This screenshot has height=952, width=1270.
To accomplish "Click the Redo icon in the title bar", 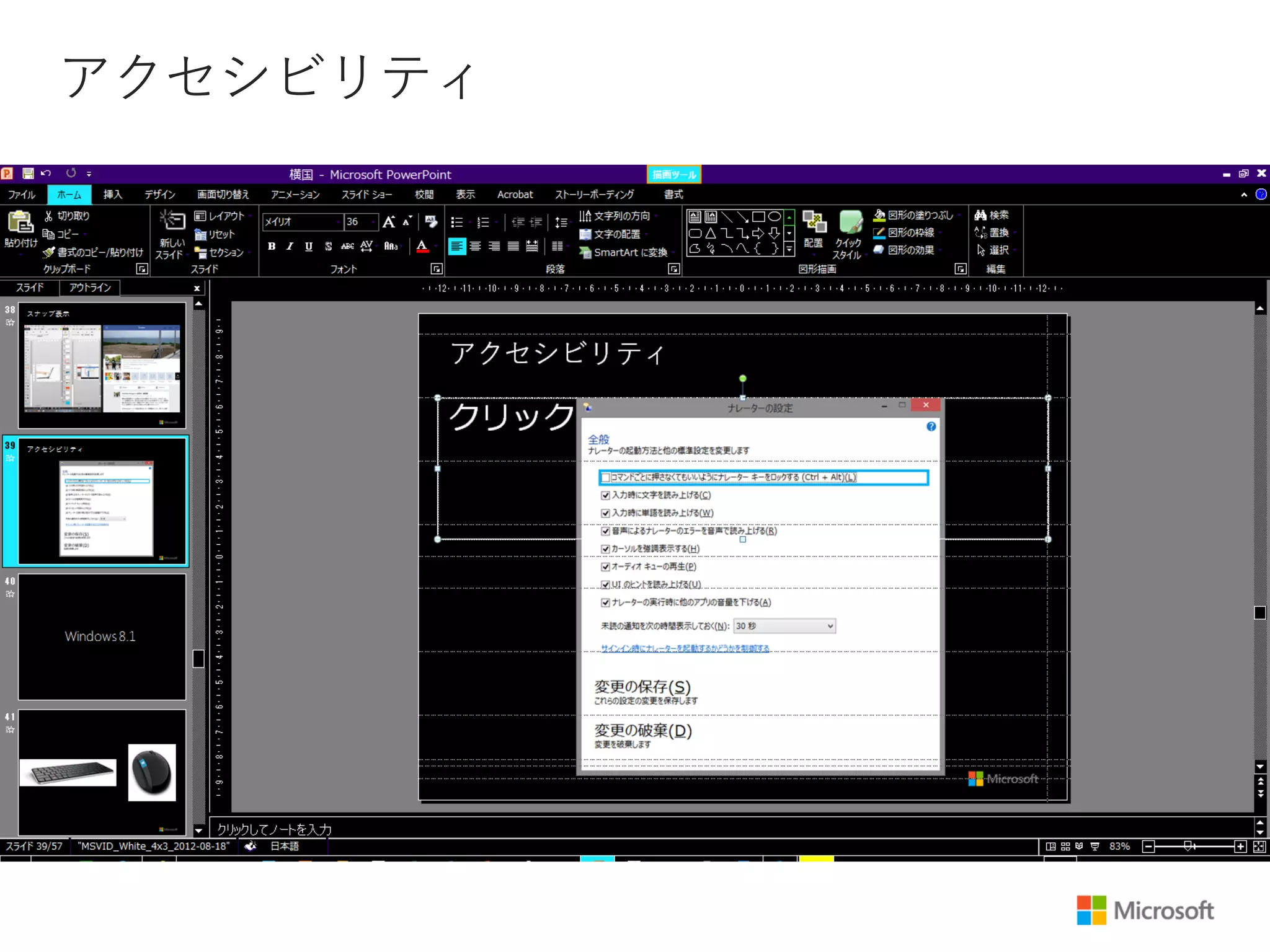I will click(71, 173).
